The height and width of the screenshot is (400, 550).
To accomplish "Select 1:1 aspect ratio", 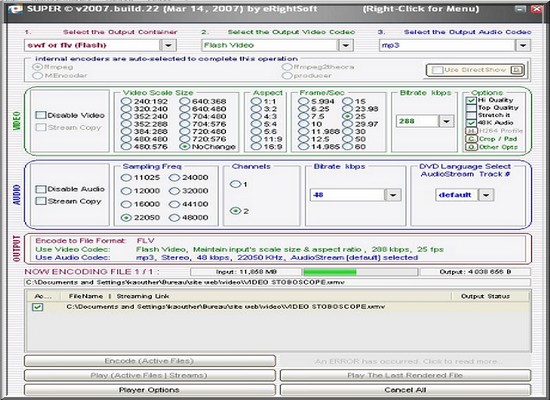I will [x=256, y=101].
